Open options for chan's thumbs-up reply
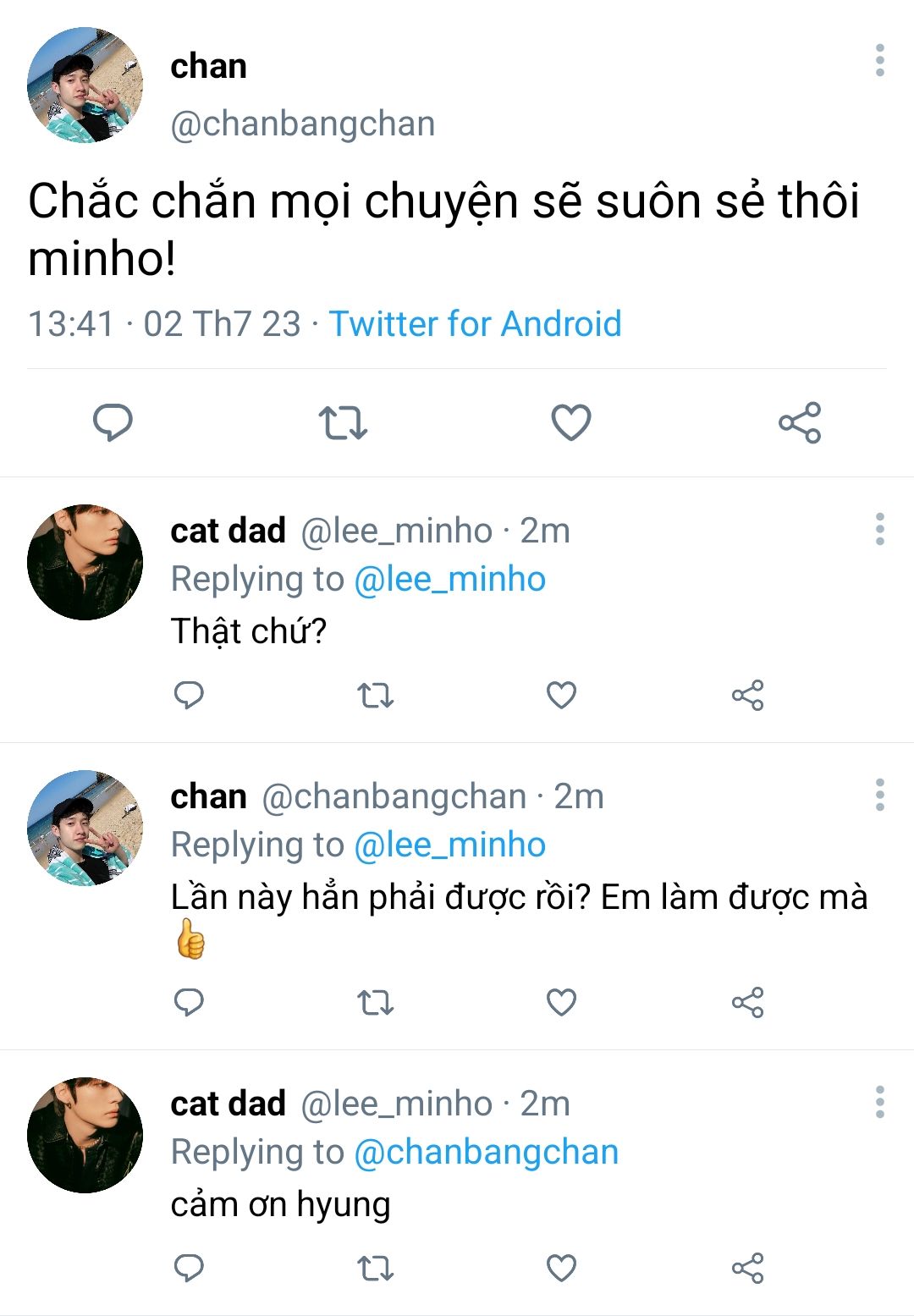 [x=880, y=796]
